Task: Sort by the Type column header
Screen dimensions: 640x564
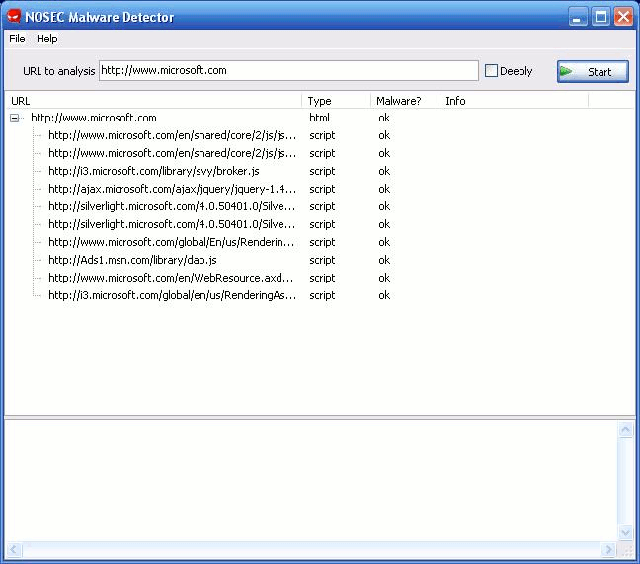Action: (336, 101)
